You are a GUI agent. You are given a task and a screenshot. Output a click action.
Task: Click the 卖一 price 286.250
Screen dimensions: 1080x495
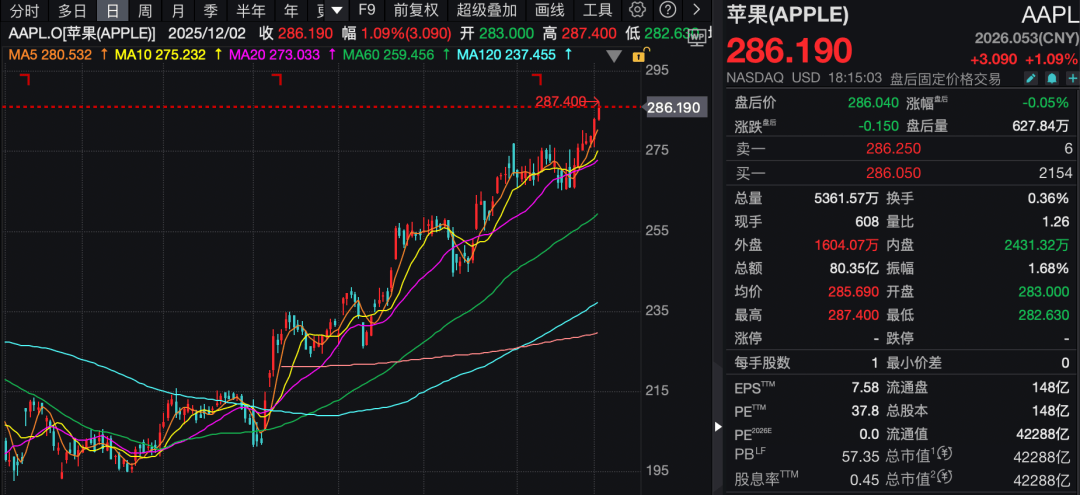[x=895, y=149]
